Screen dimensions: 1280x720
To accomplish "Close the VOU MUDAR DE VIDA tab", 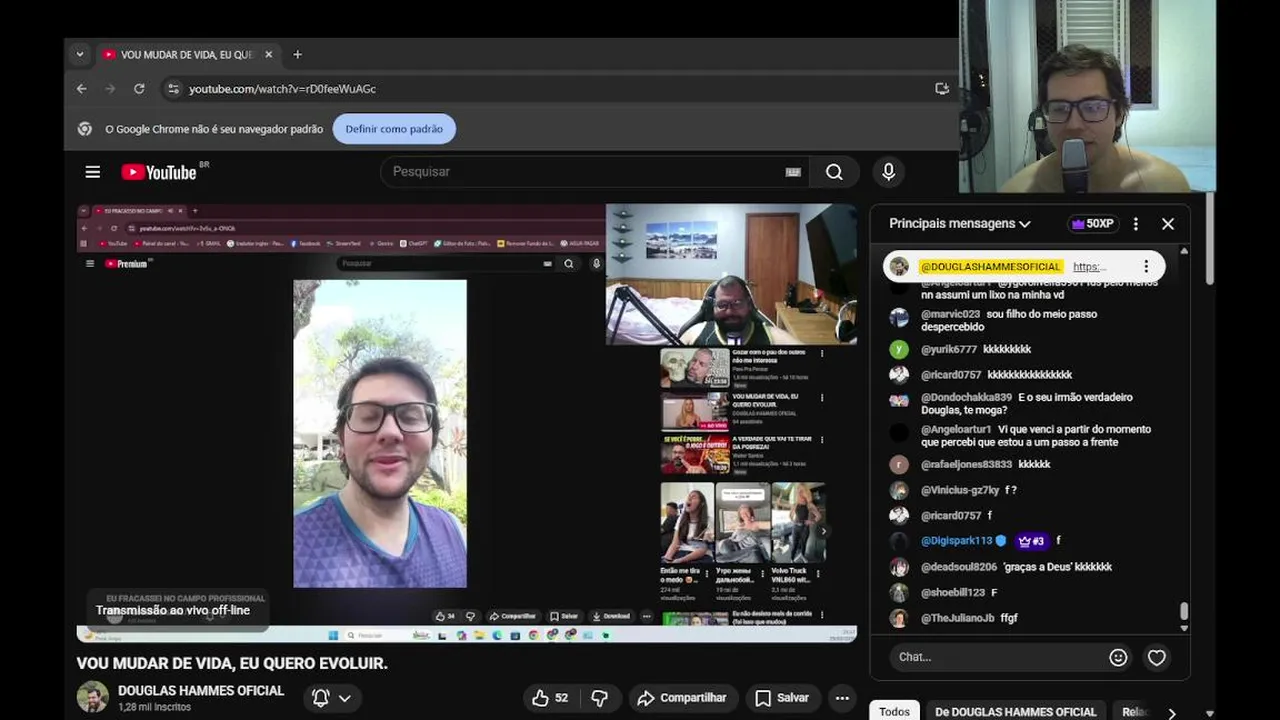I will pos(268,55).
